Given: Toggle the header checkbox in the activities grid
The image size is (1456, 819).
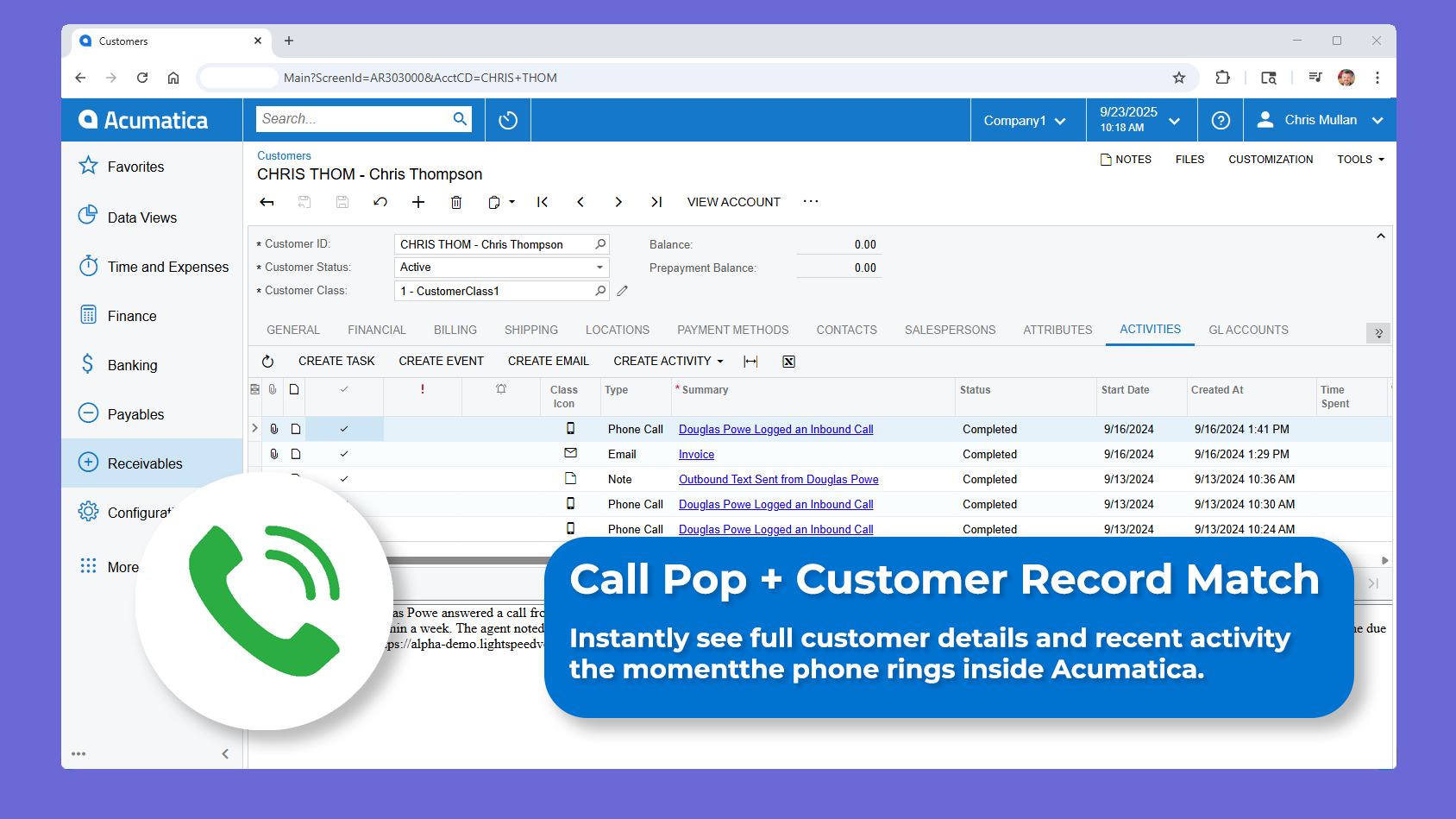Looking at the screenshot, I should [x=344, y=390].
